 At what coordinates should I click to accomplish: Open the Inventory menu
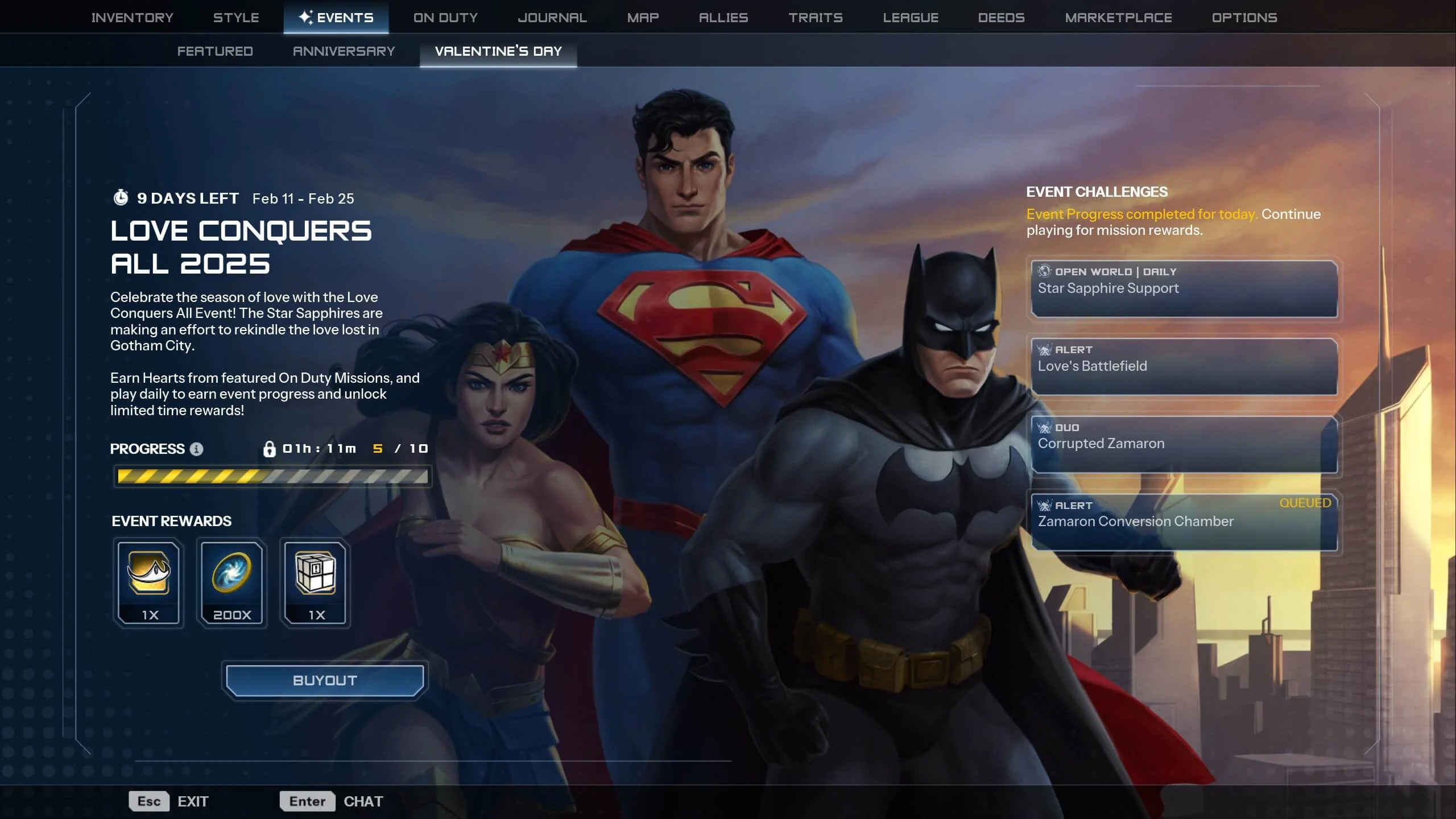coord(133,18)
